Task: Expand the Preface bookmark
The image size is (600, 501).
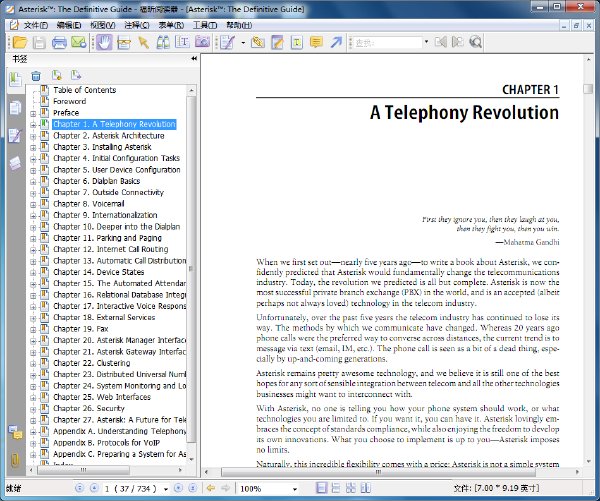Action: pyautogui.click(x=33, y=114)
